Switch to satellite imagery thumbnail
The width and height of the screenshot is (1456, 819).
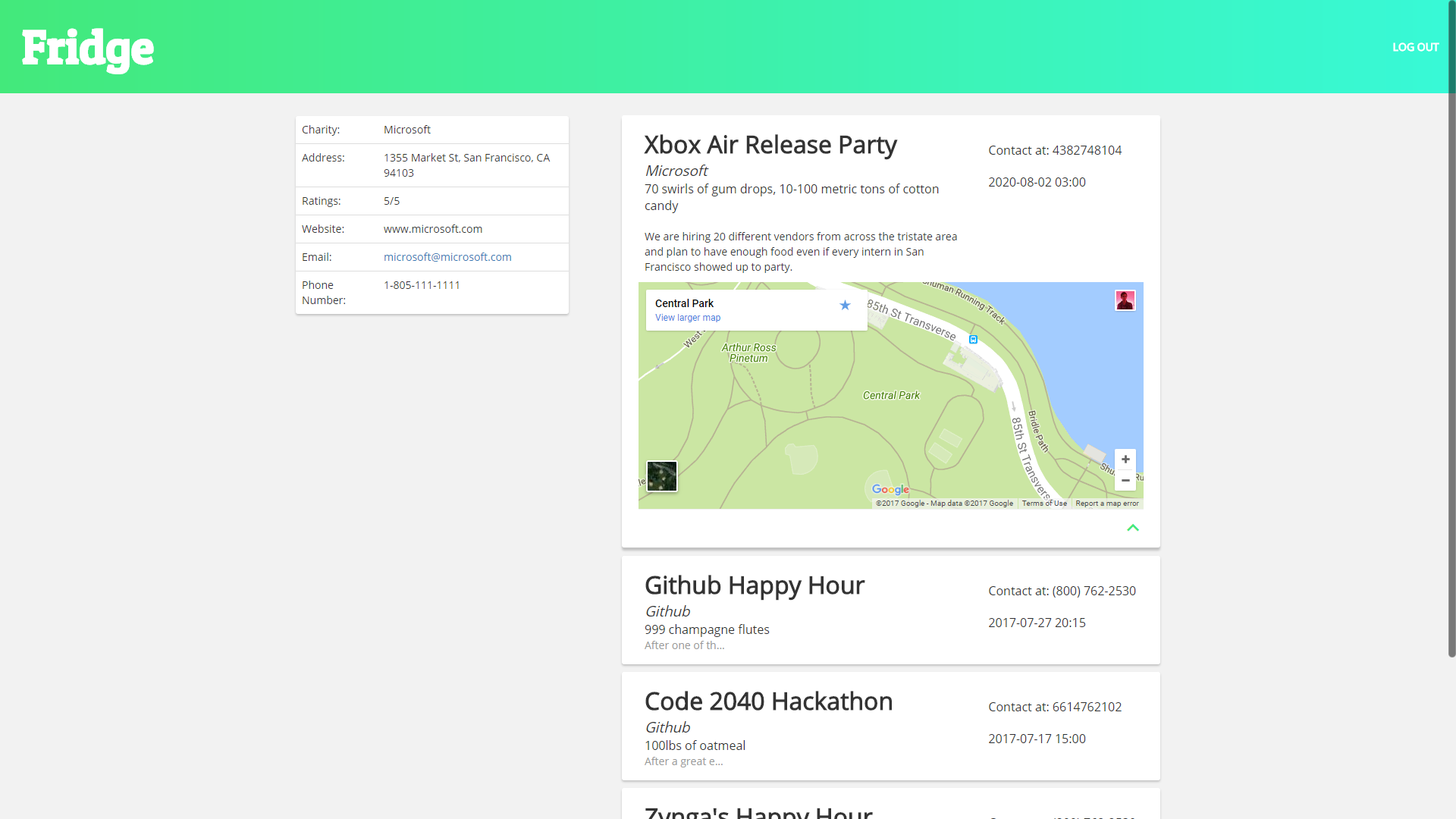coord(661,476)
